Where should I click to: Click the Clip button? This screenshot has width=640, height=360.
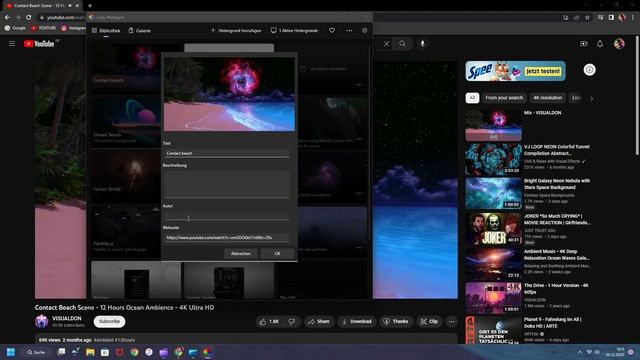[429, 322]
